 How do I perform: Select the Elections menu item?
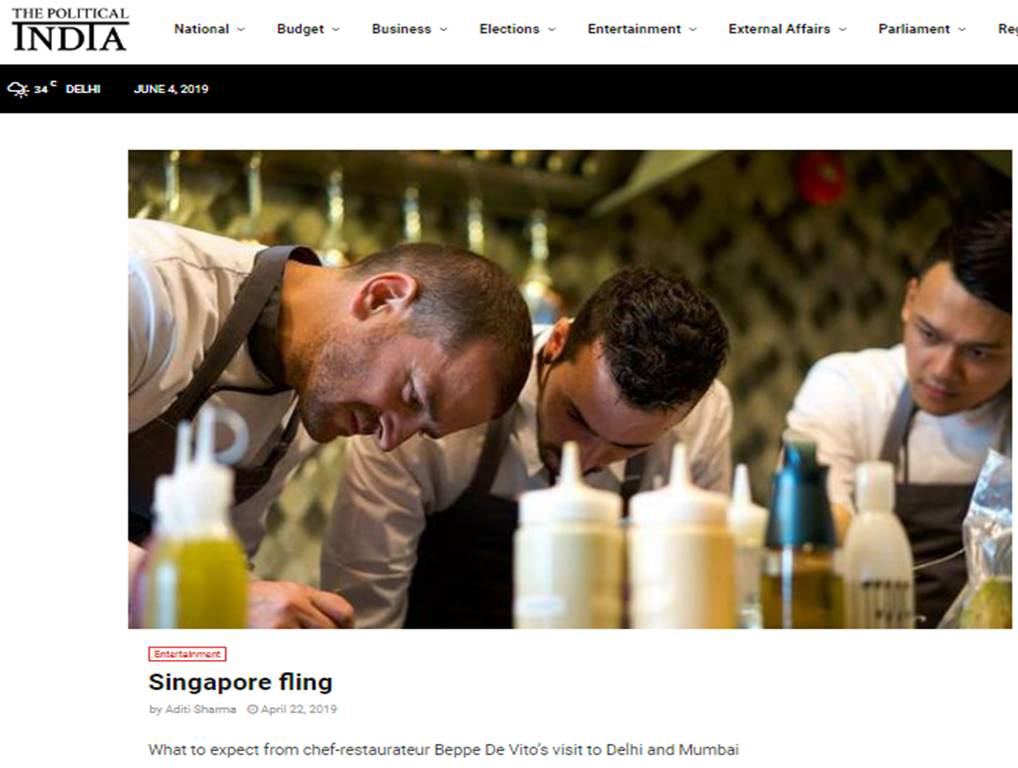(x=509, y=29)
